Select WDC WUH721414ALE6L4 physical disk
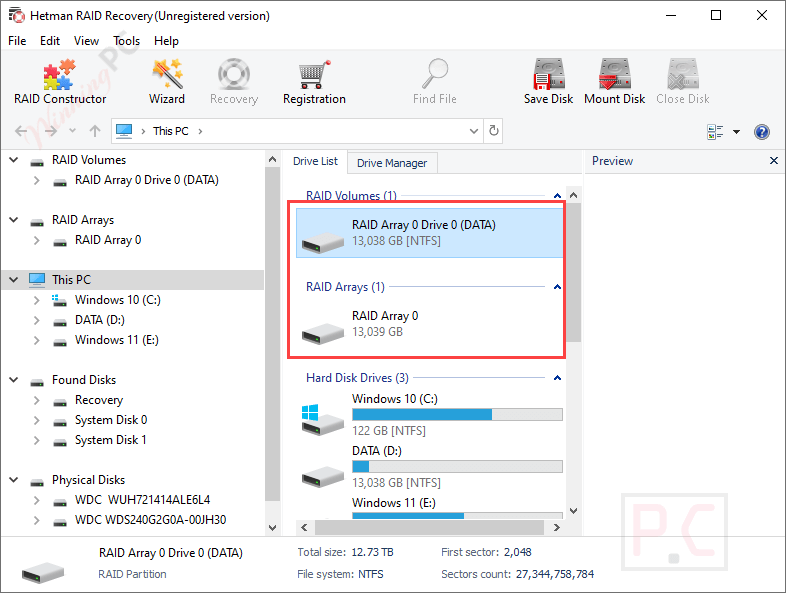This screenshot has width=786, height=593. tap(142, 500)
